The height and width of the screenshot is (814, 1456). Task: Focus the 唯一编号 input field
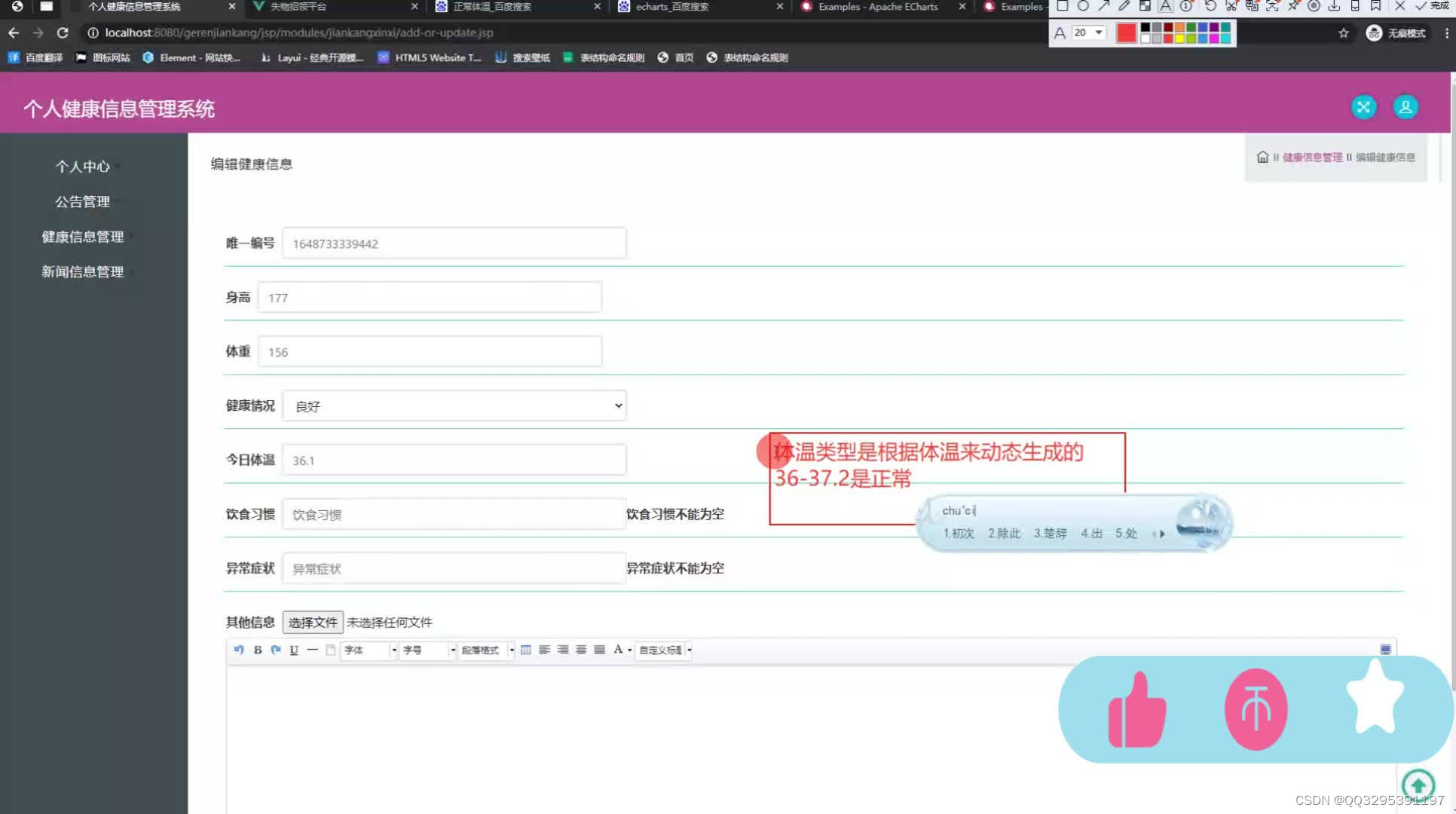click(454, 243)
